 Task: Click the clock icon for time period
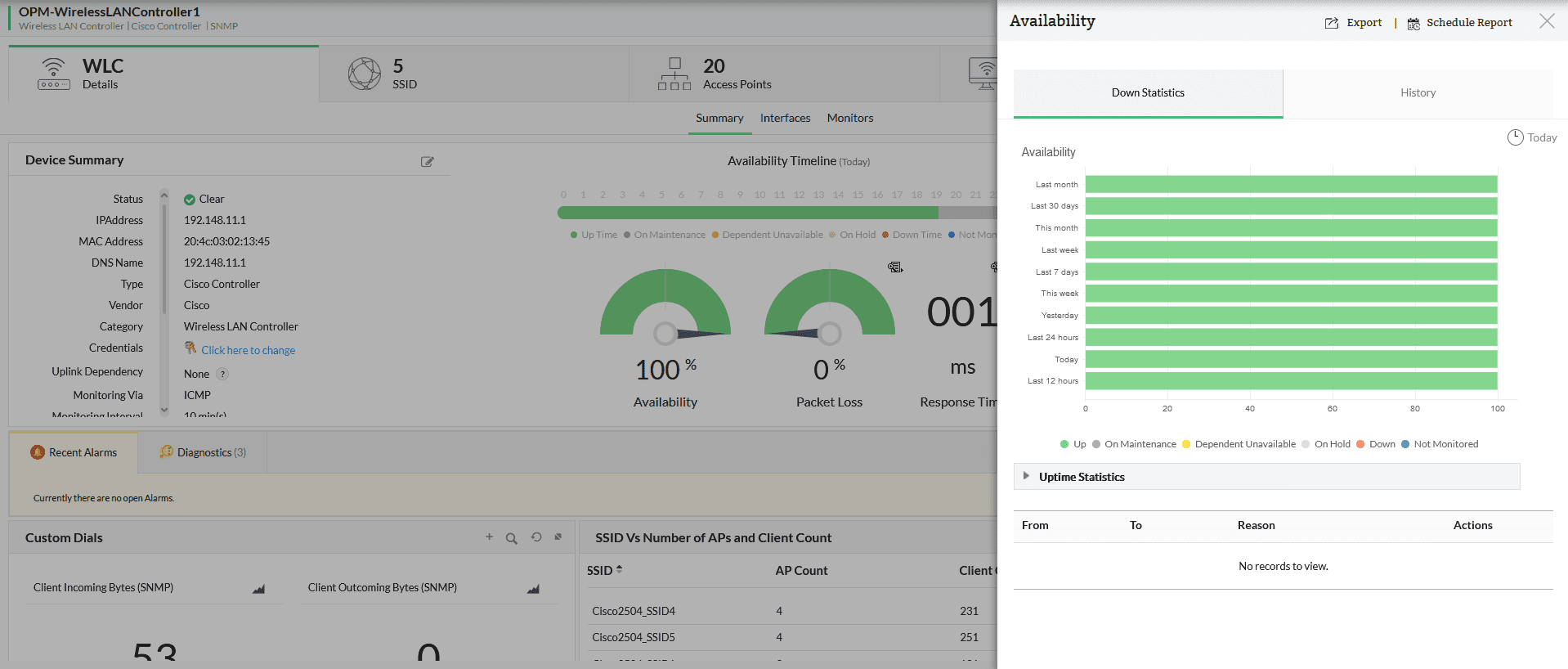pyautogui.click(x=1515, y=137)
